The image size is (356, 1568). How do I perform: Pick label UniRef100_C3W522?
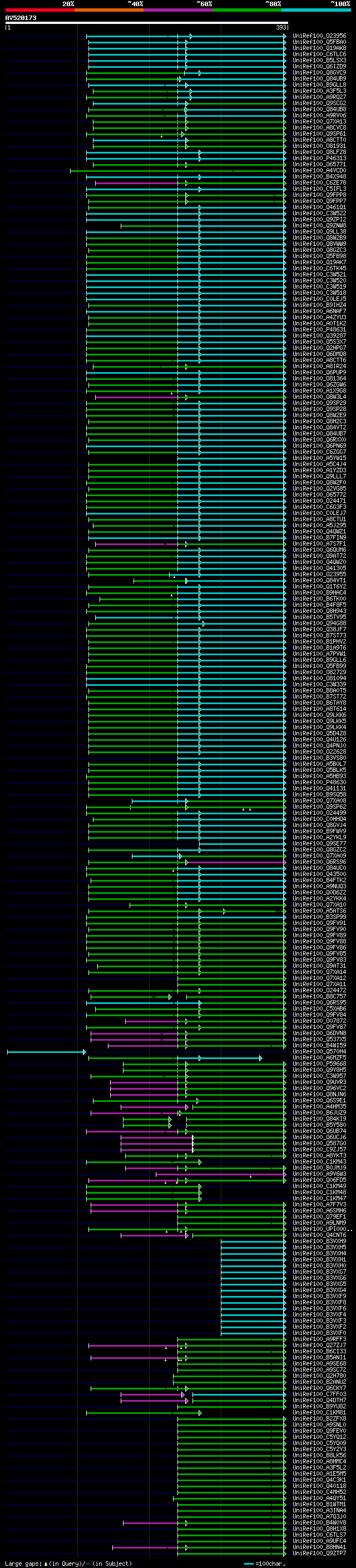(319, 213)
